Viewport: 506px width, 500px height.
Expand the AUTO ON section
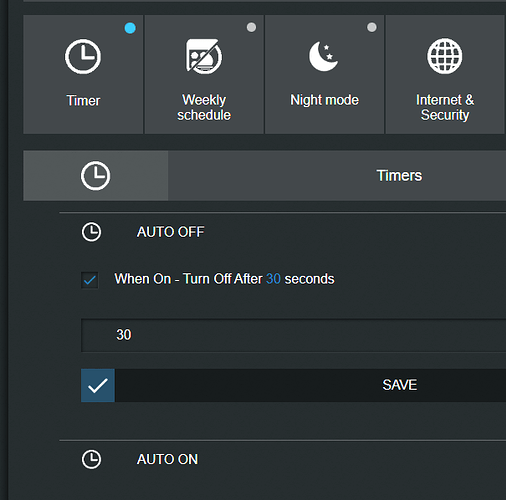click(x=167, y=459)
